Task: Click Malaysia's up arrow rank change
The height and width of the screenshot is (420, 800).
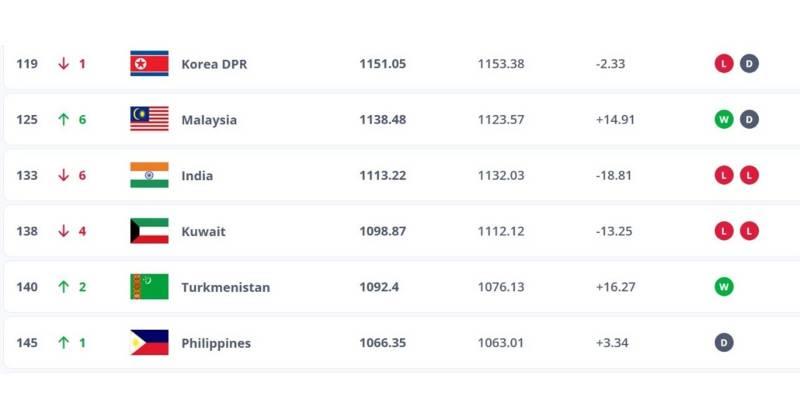Action: coord(63,119)
